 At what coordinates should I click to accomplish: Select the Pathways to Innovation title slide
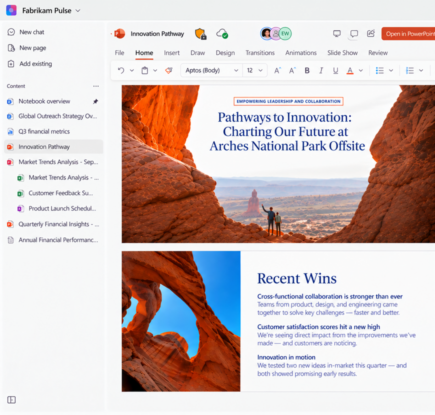[278, 164]
